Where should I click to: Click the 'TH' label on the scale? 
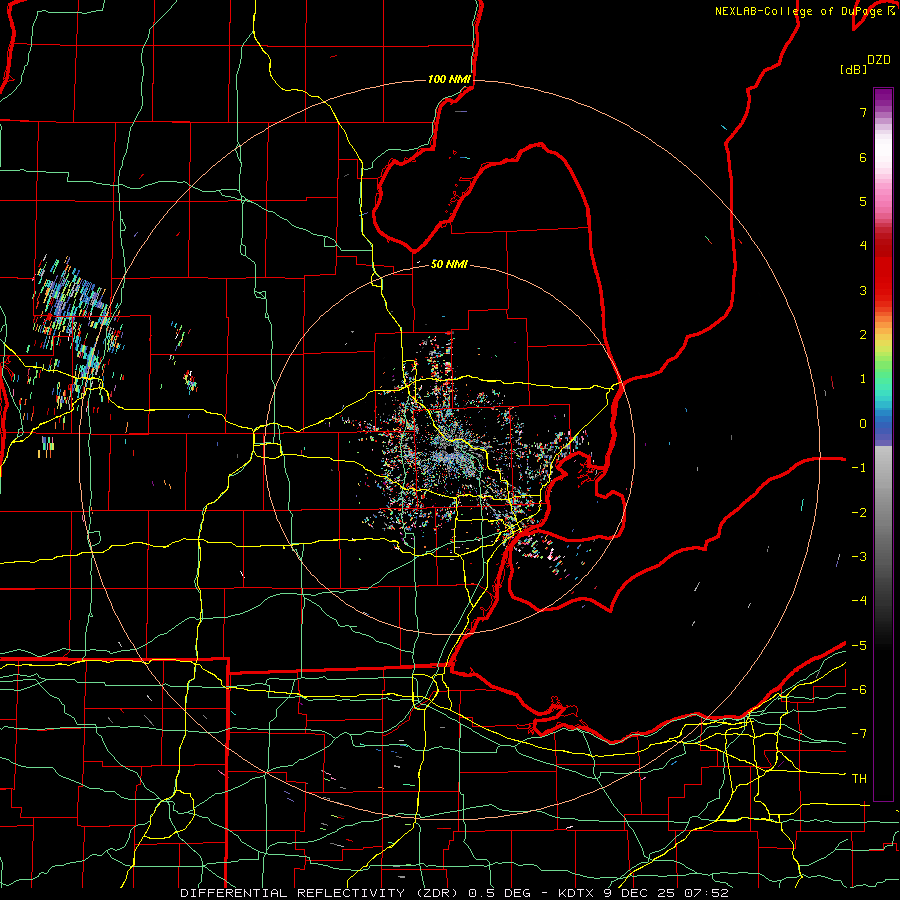(859, 779)
